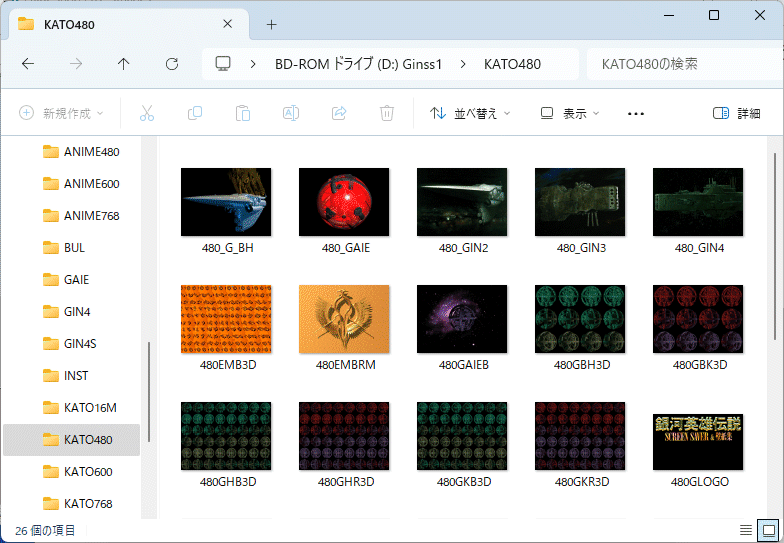Click the 26 個の項目 status text
Image resolution: width=784 pixels, height=543 pixels.
coord(45,530)
